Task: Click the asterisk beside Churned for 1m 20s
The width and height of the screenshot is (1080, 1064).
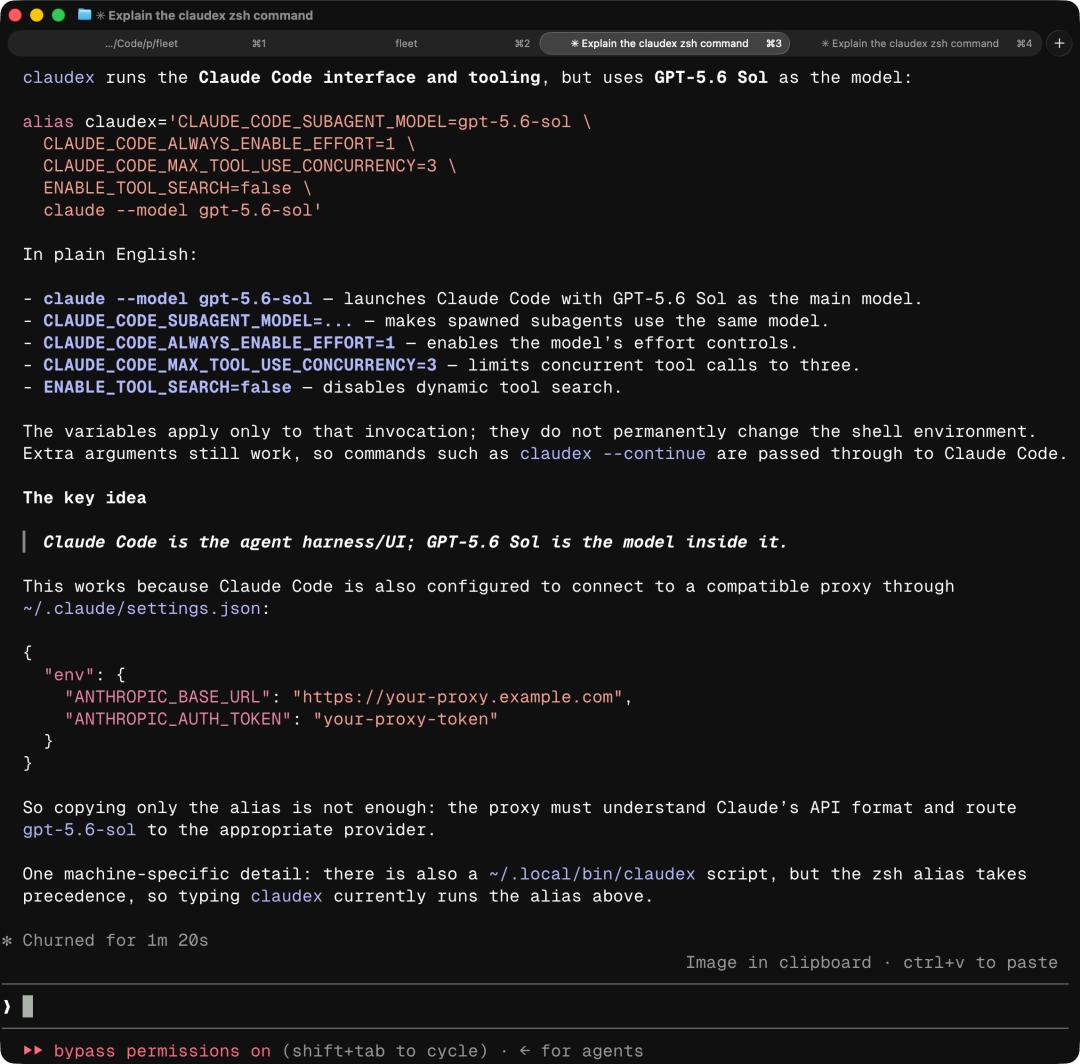Action: click(x=7, y=940)
